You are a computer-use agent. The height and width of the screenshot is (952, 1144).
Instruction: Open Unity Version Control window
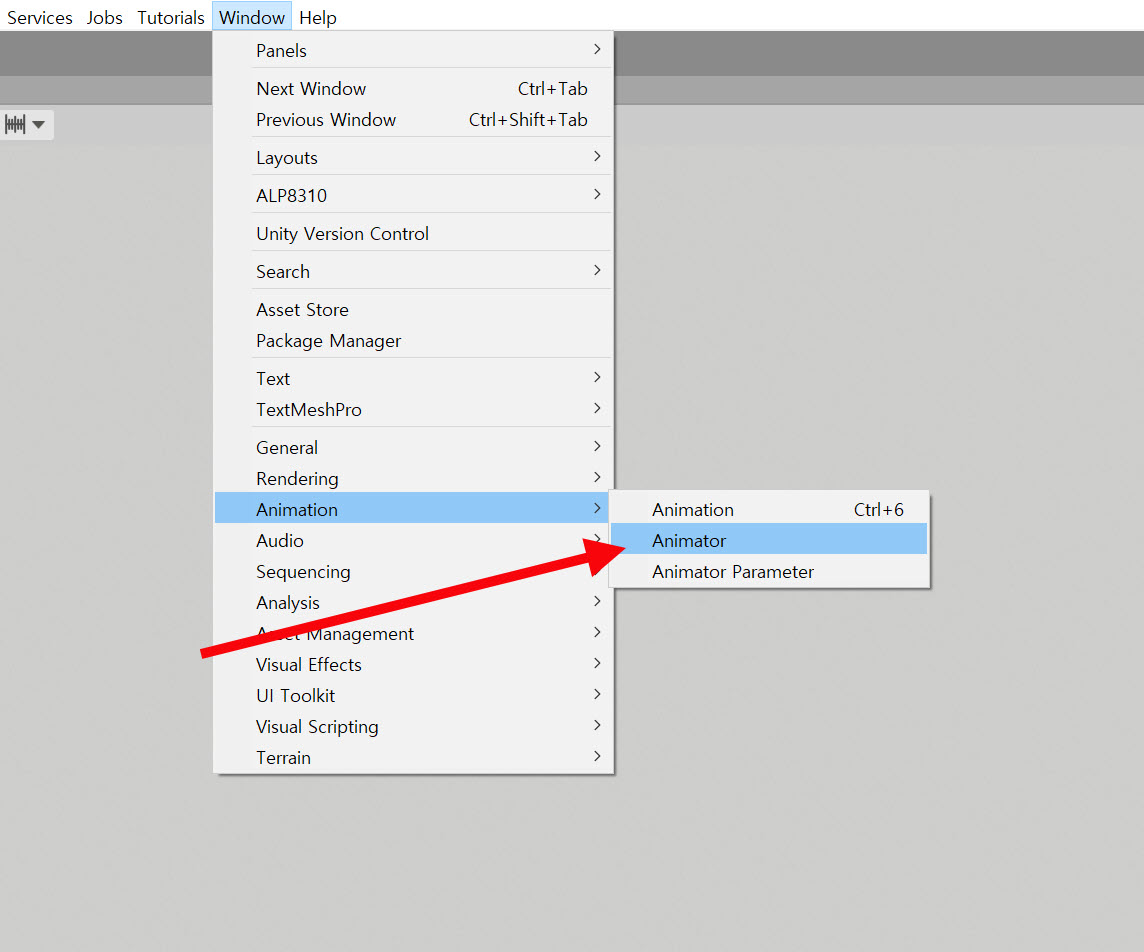tap(413, 233)
